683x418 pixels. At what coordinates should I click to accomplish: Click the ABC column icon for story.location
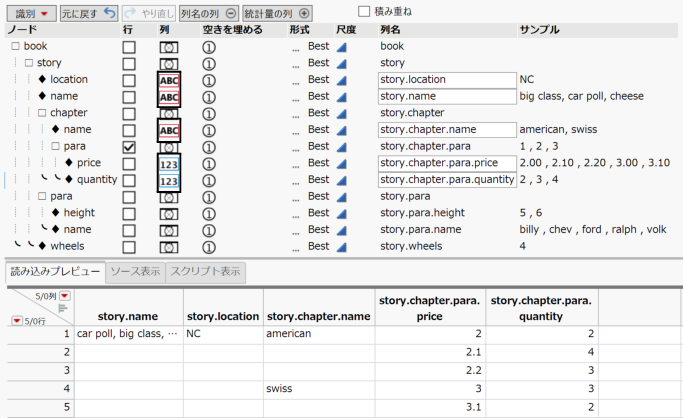[169, 80]
